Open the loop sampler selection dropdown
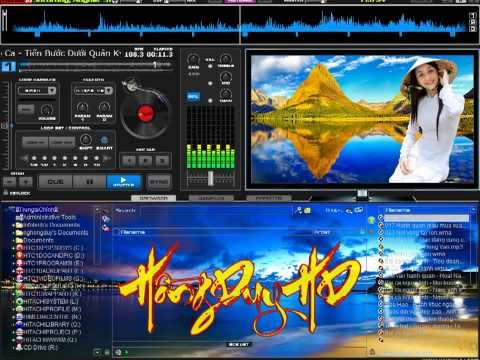Screen dimensions: 480x360 tap(37, 91)
